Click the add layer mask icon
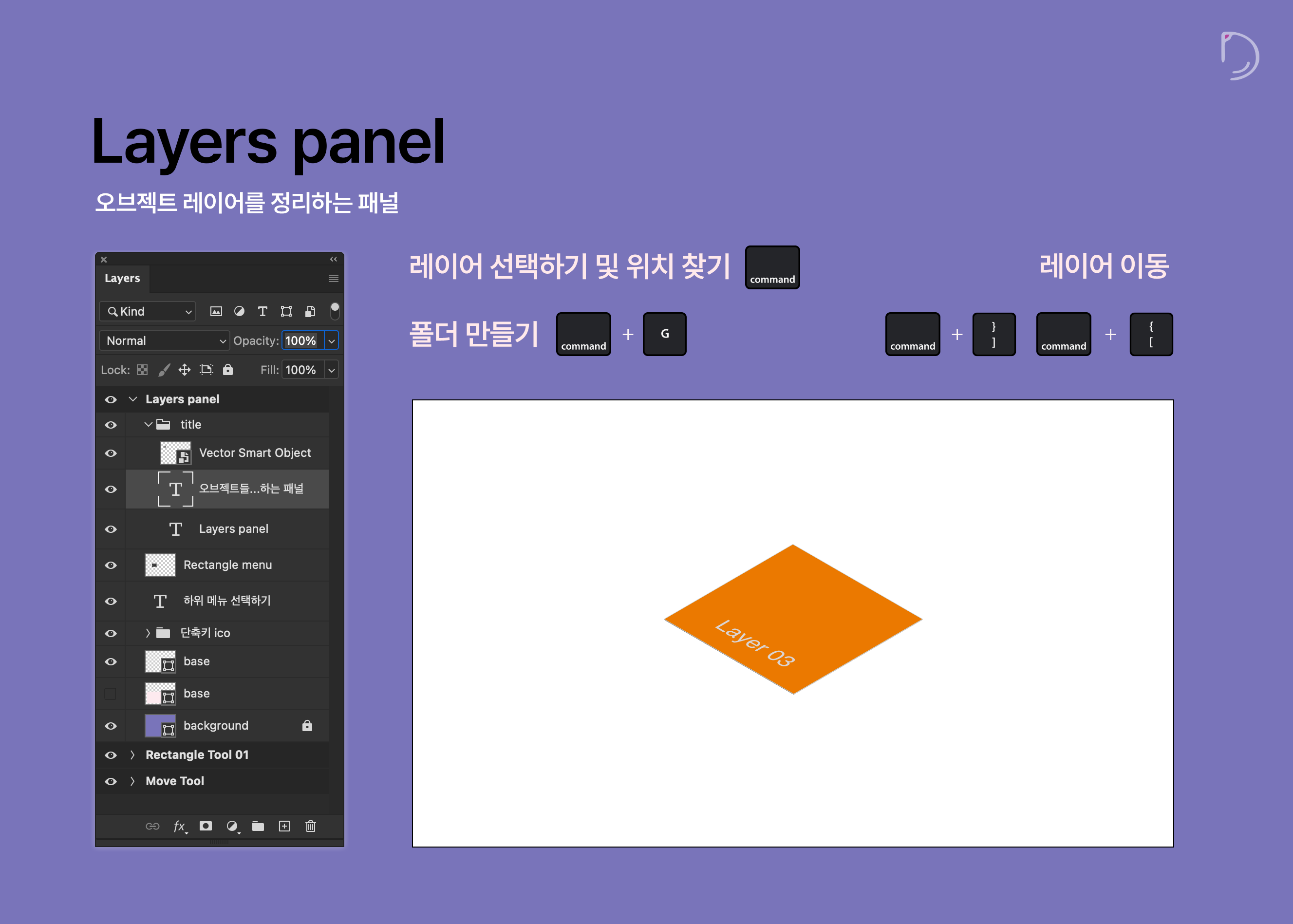This screenshot has width=1293, height=924. pyautogui.click(x=206, y=826)
